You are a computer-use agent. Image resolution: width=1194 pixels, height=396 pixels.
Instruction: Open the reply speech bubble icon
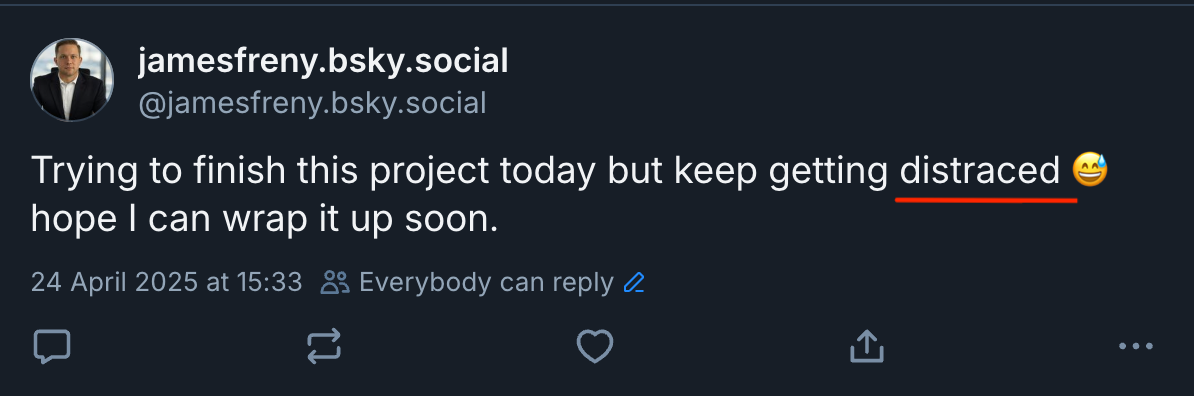52,347
